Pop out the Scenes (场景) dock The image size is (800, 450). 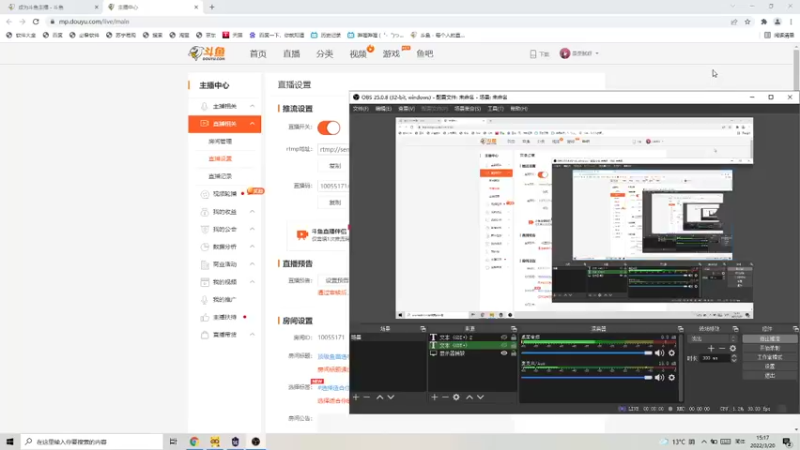[x=423, y=329]
